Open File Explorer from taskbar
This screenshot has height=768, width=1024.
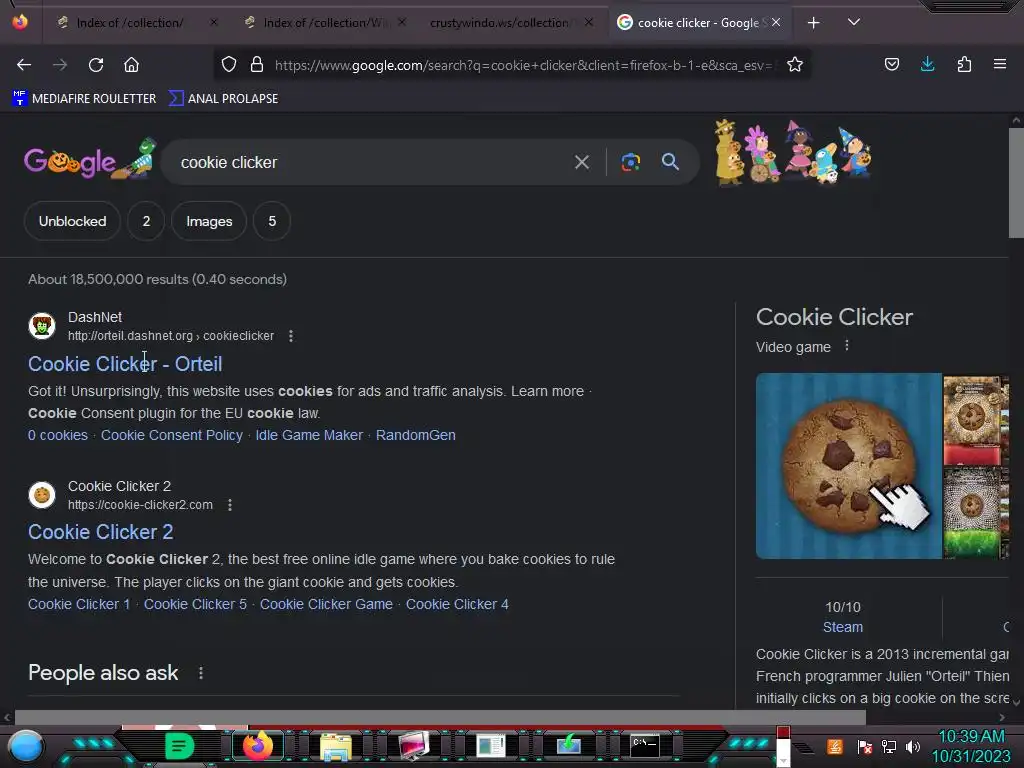(x=336, y=746)
